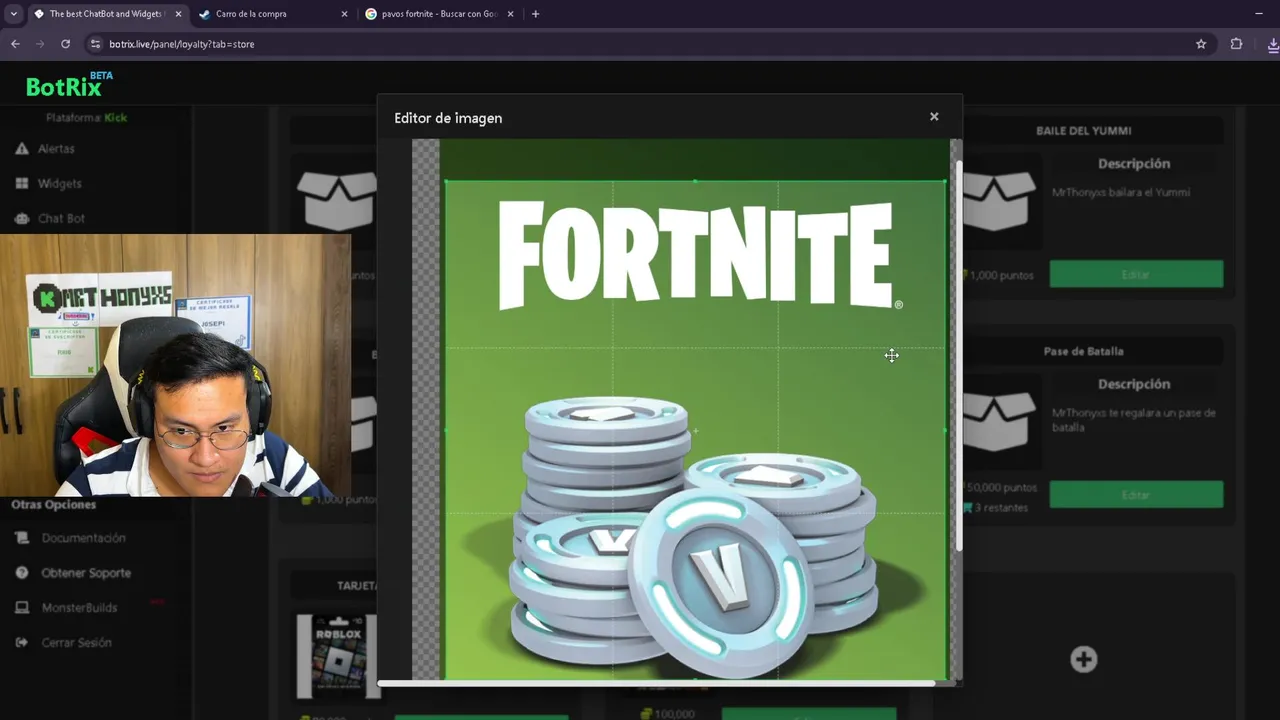This screenshot has height=720, width=1280.
Task: Open the tab search dropdown
Action: [x=13, y=14]
